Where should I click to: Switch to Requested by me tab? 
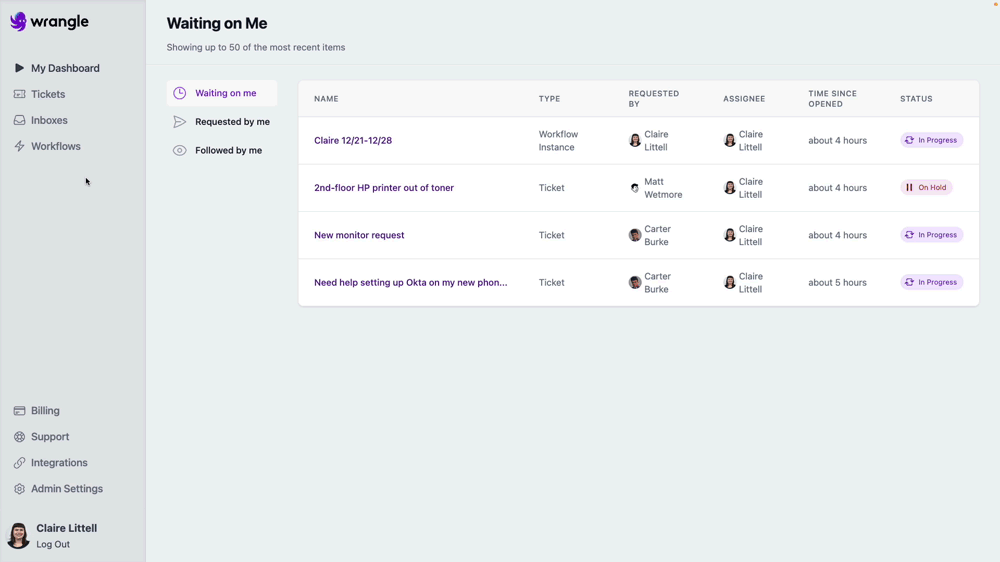[x=232, y=122]
